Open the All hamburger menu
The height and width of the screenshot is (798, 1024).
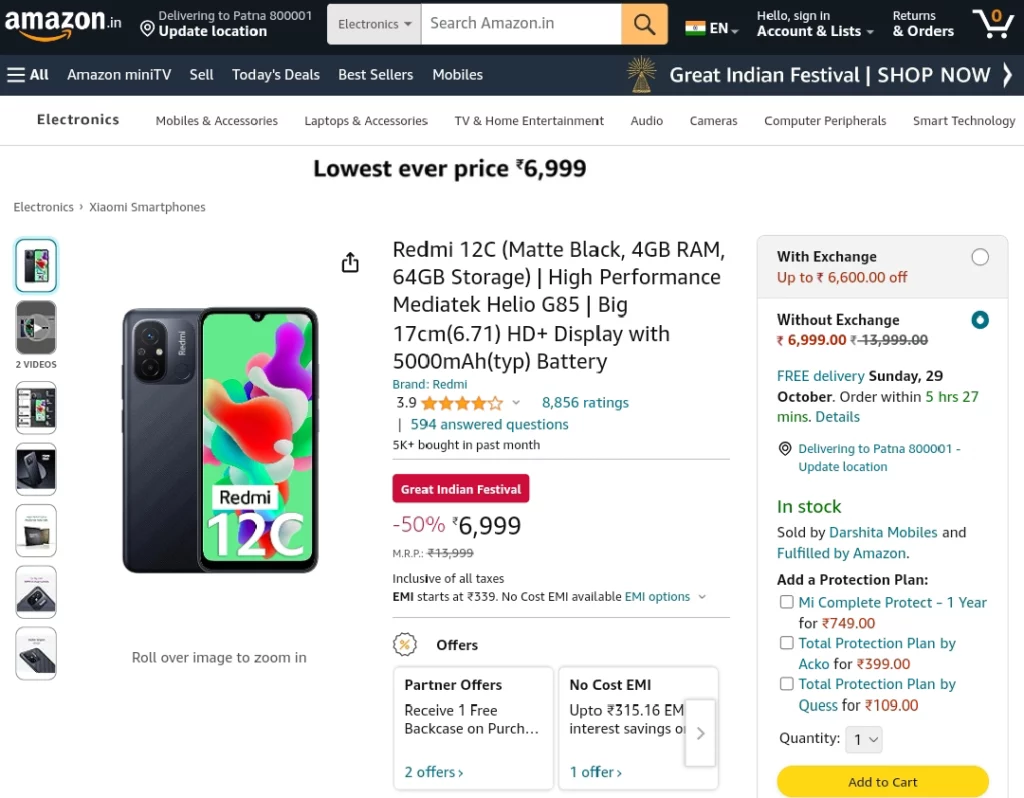coord(28,74)
